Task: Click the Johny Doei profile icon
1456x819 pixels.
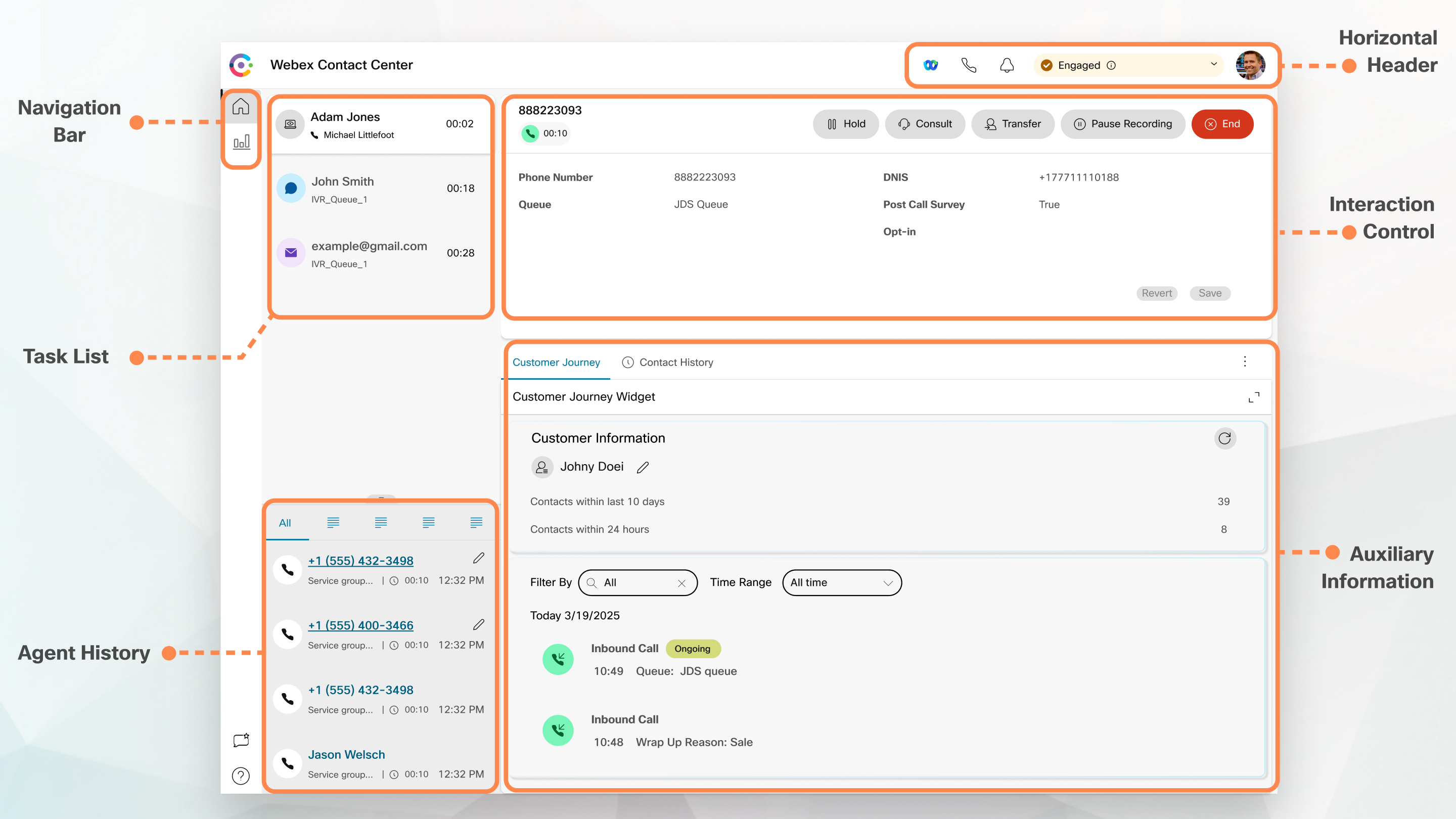Action: [x=541, y=467]
